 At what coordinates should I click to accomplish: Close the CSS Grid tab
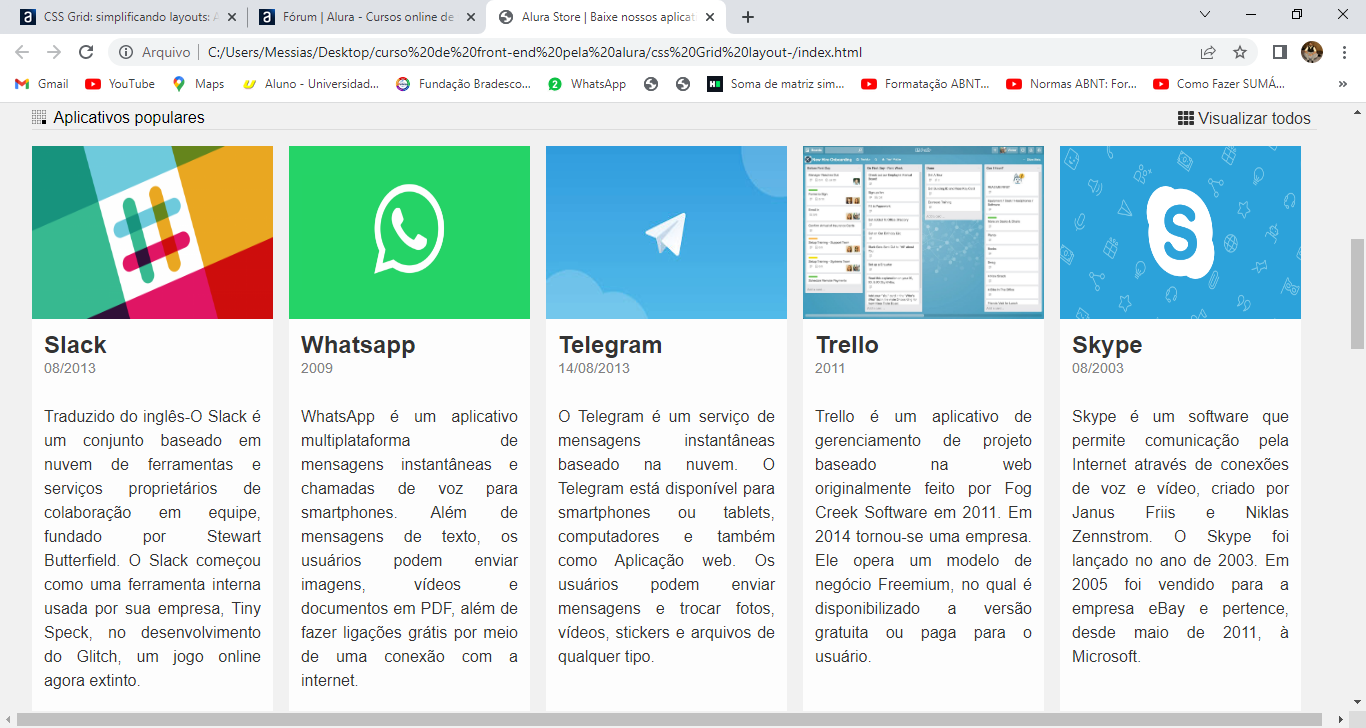pyautogui.click(x=231, y=17)
